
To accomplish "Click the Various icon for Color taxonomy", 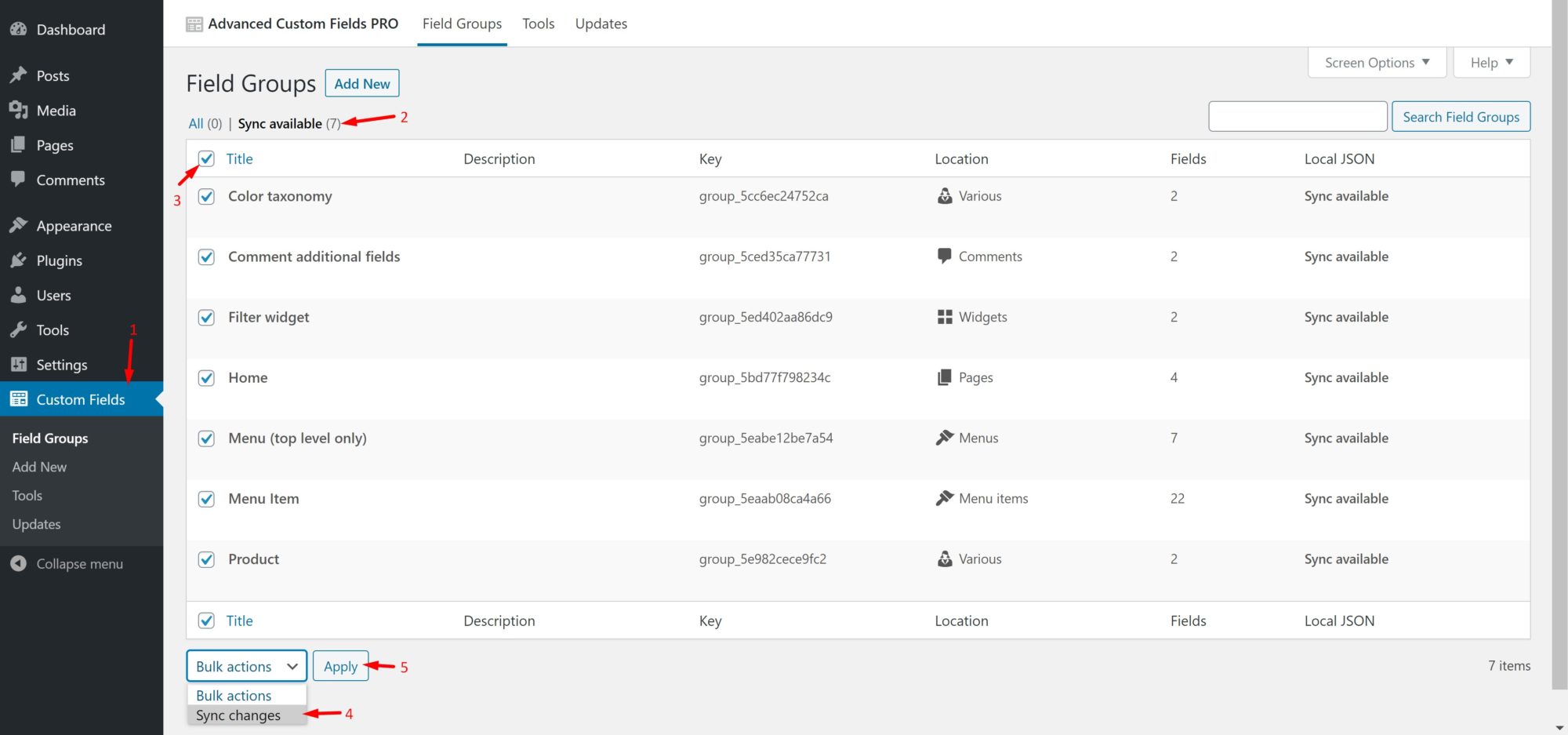I will pos(945,195).
